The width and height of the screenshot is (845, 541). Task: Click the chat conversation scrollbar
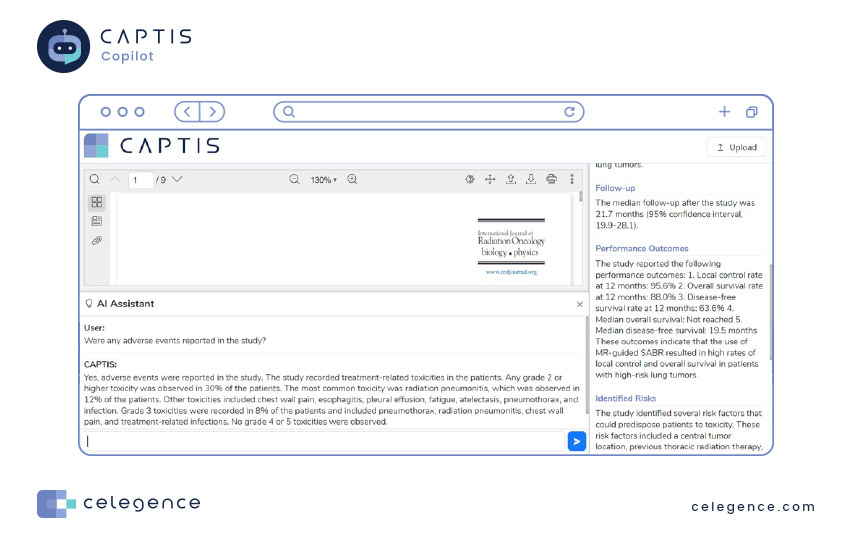pos(587,366)
